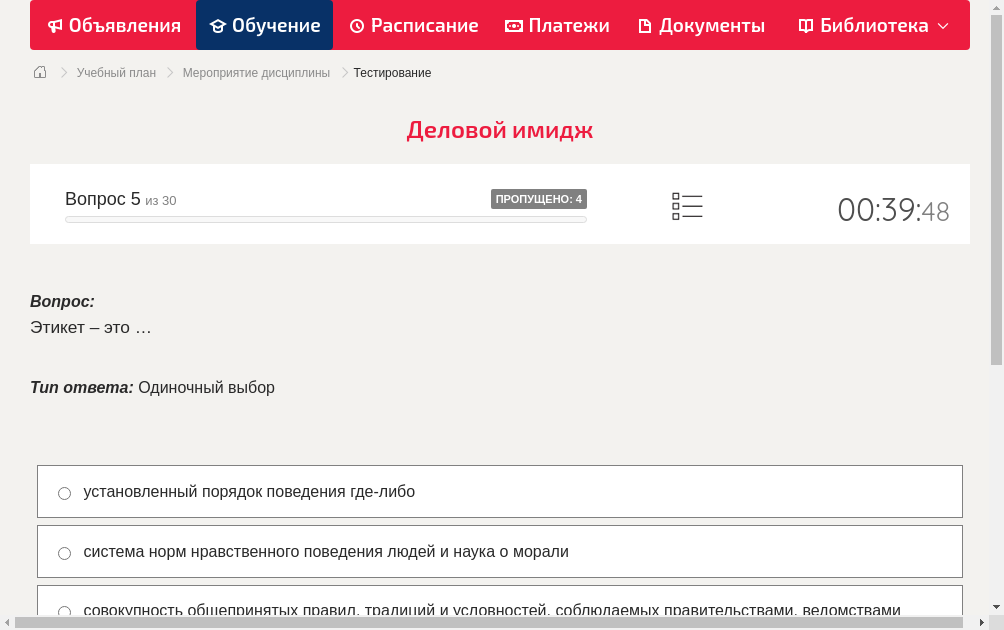Open the Учебный план breadcrumb link

tap(118, 72)
